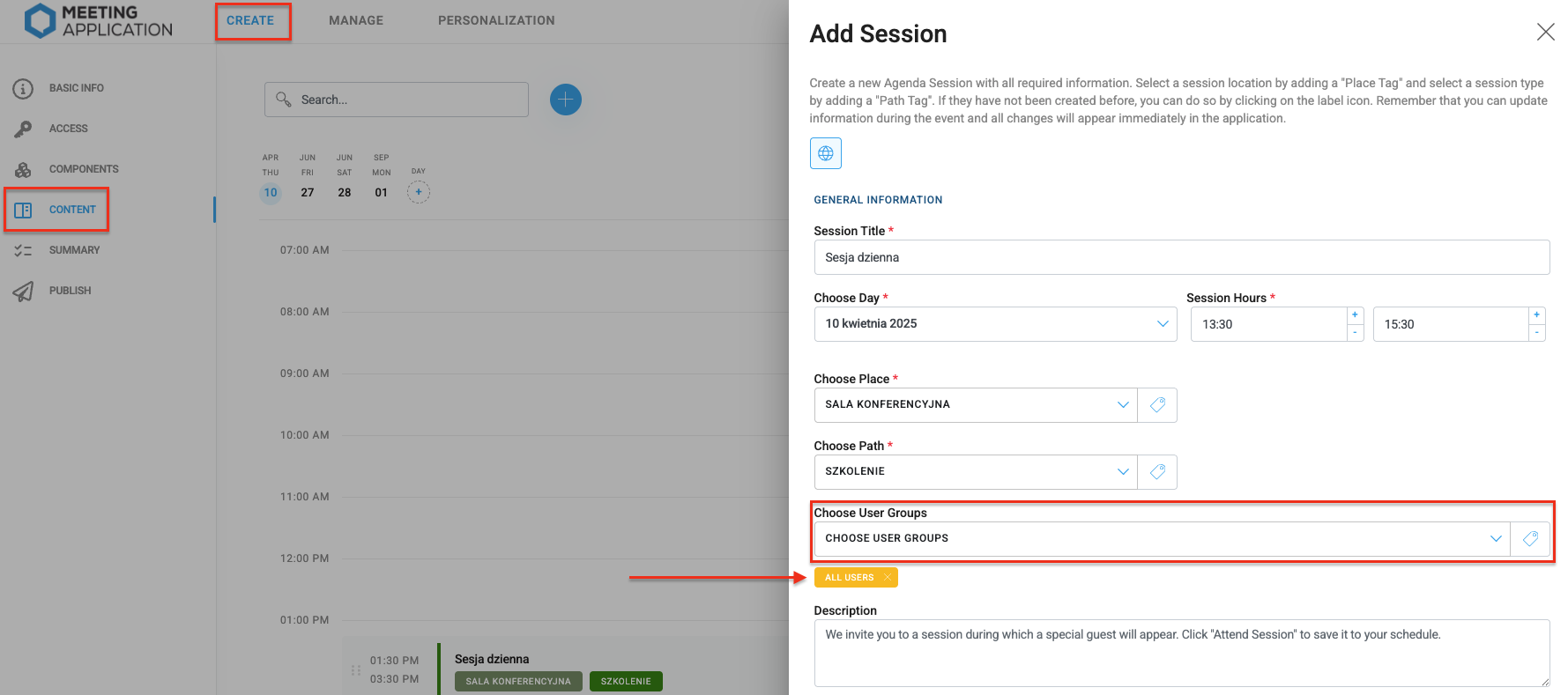1568x695 pixels.
Task: Open Publish in the sidebar
Action: pos(70,291)
